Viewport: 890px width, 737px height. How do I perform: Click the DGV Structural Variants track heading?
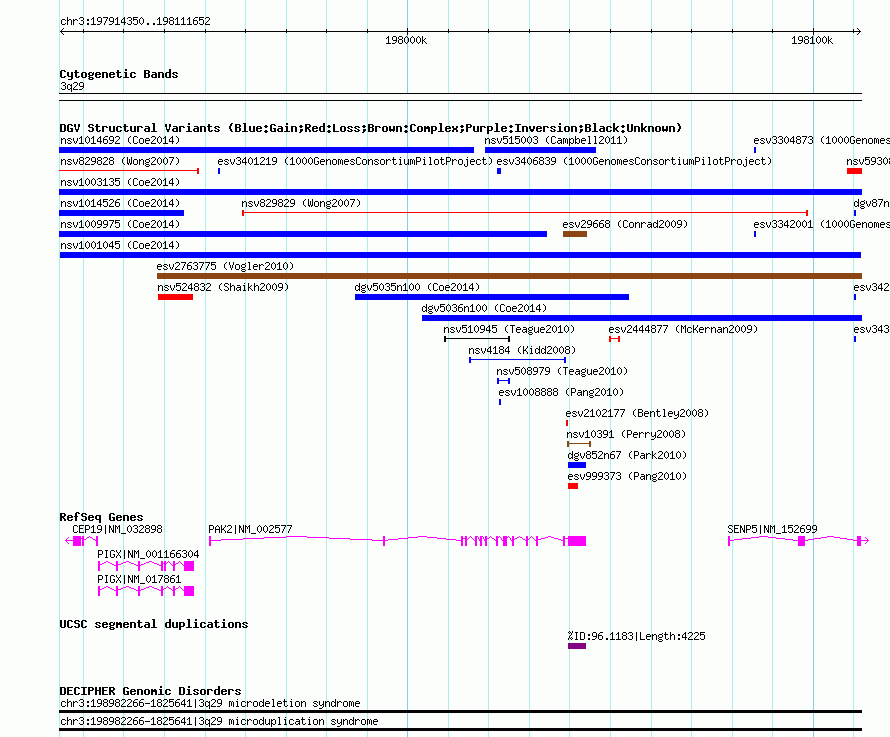[x=371, y=128]
